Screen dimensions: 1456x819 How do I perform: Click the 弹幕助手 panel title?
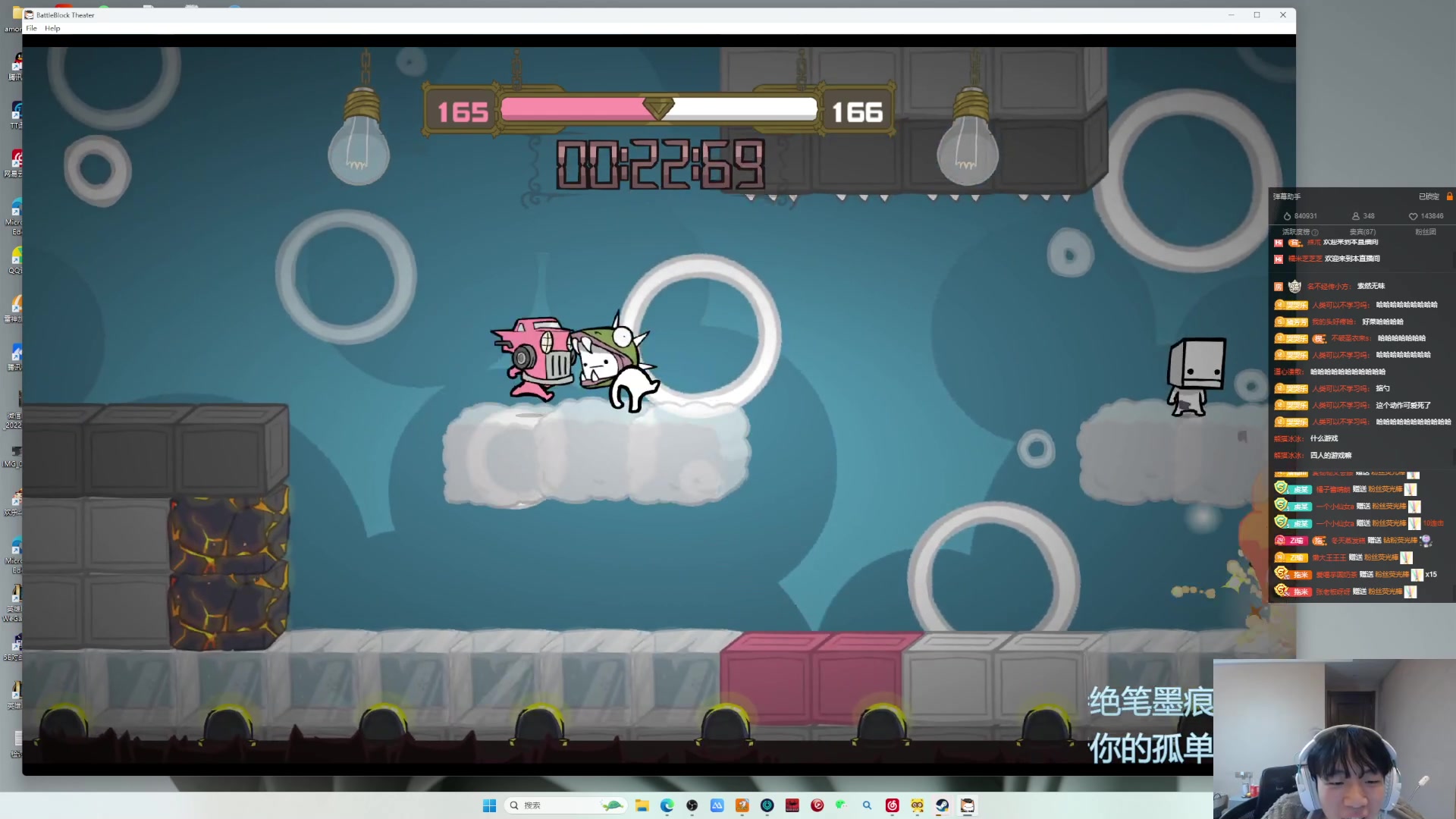(x=1287, y=196)
